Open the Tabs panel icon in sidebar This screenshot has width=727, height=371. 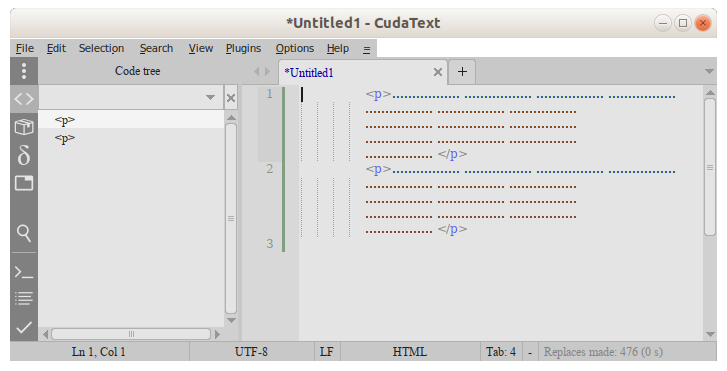24,183
